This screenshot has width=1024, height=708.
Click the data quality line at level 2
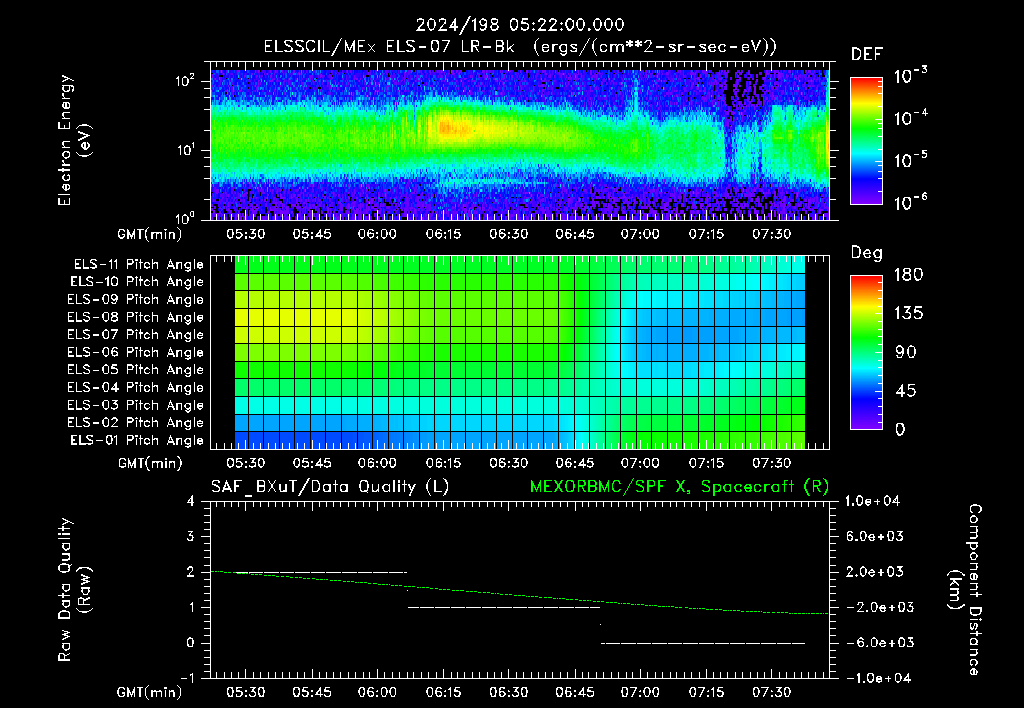point(320,573)
